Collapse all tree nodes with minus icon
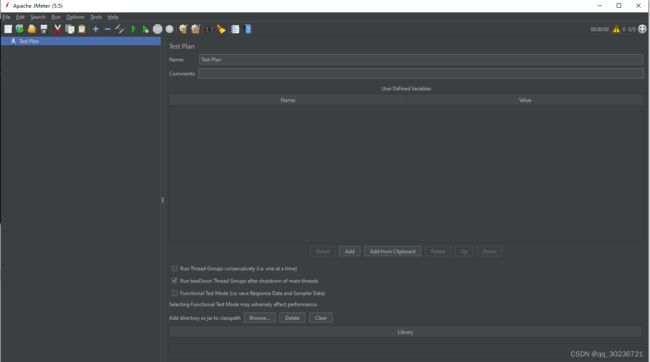 (108, 29)
